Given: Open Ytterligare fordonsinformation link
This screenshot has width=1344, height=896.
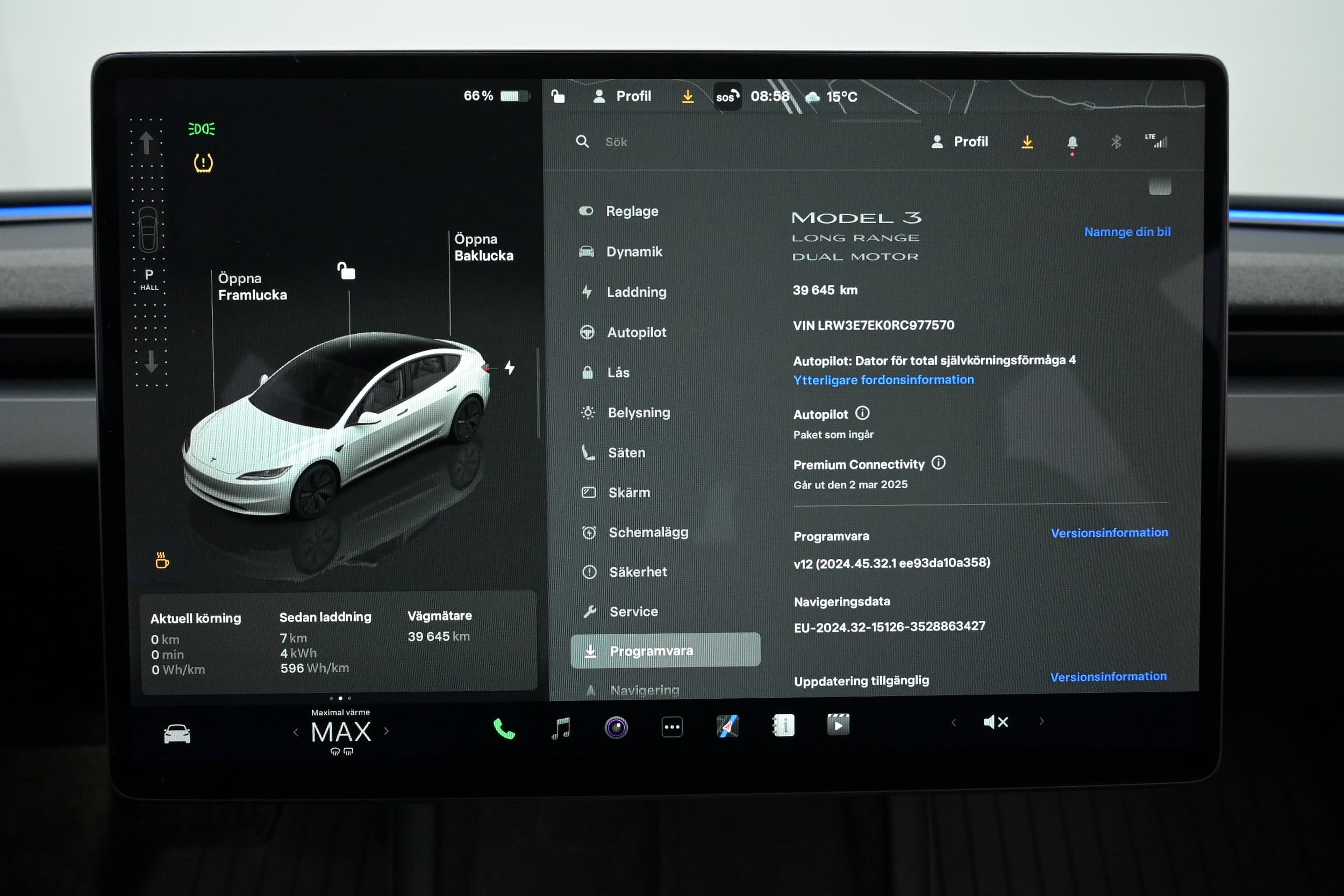Looking at the screenshot, I should tap(883, 380).
